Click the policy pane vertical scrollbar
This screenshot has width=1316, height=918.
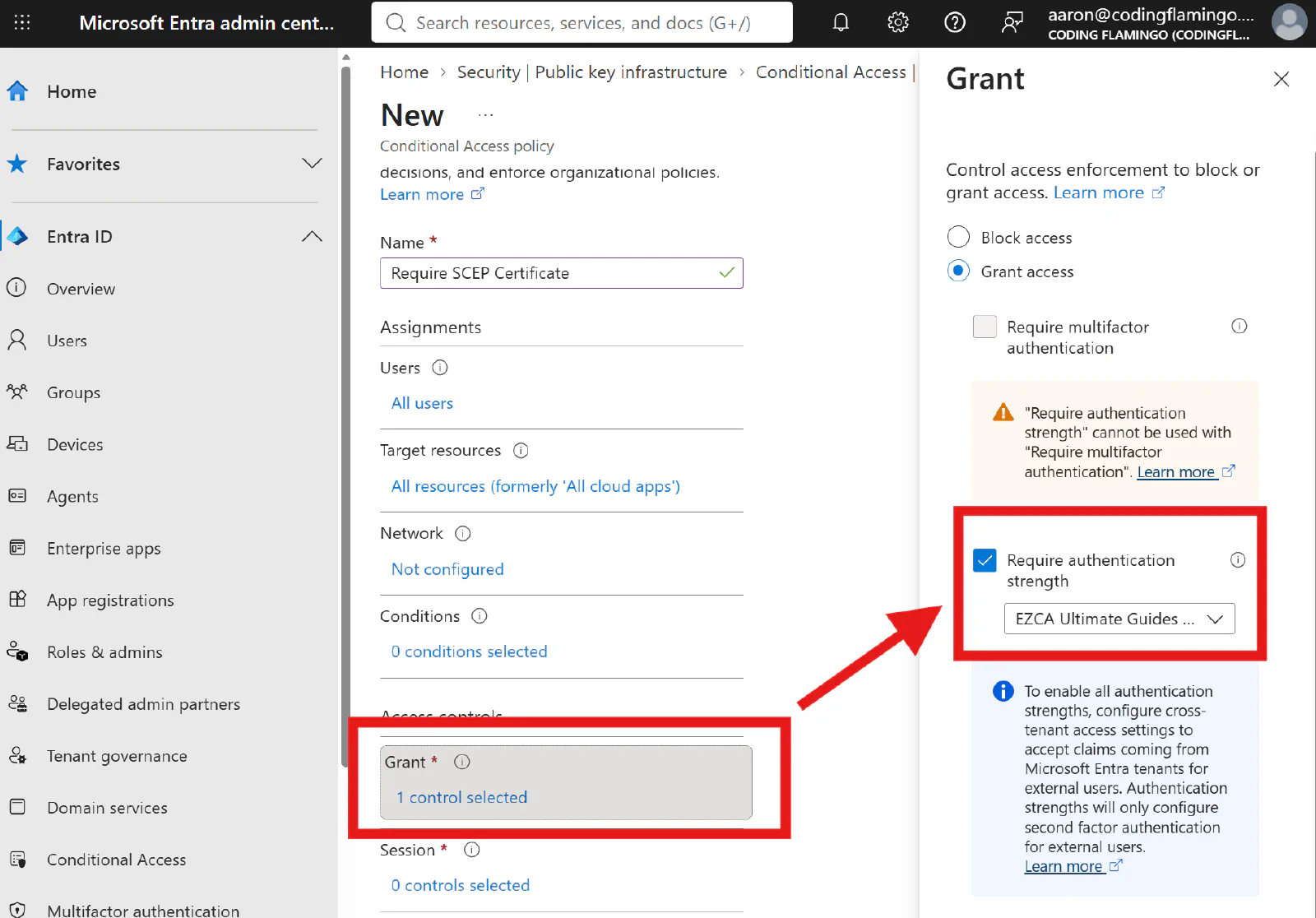346,415
